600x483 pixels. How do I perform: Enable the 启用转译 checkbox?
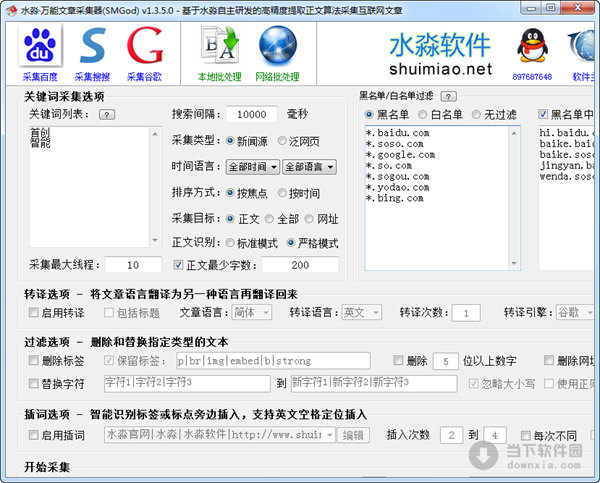pyautogui.click(x=34, y=312)
